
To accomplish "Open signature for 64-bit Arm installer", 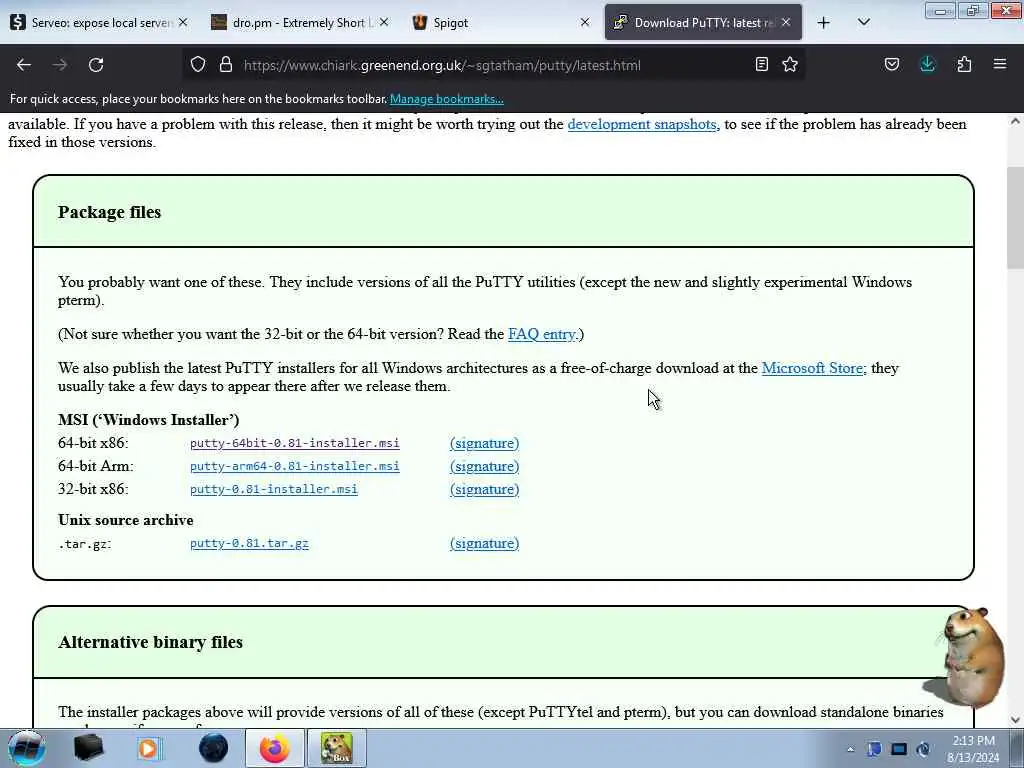I will pos(485,466).
